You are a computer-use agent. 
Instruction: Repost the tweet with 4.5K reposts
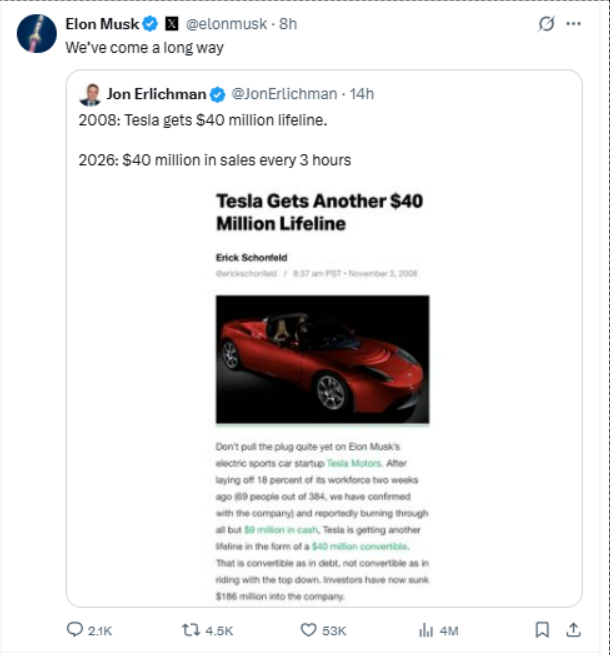[x=190, y=630]
